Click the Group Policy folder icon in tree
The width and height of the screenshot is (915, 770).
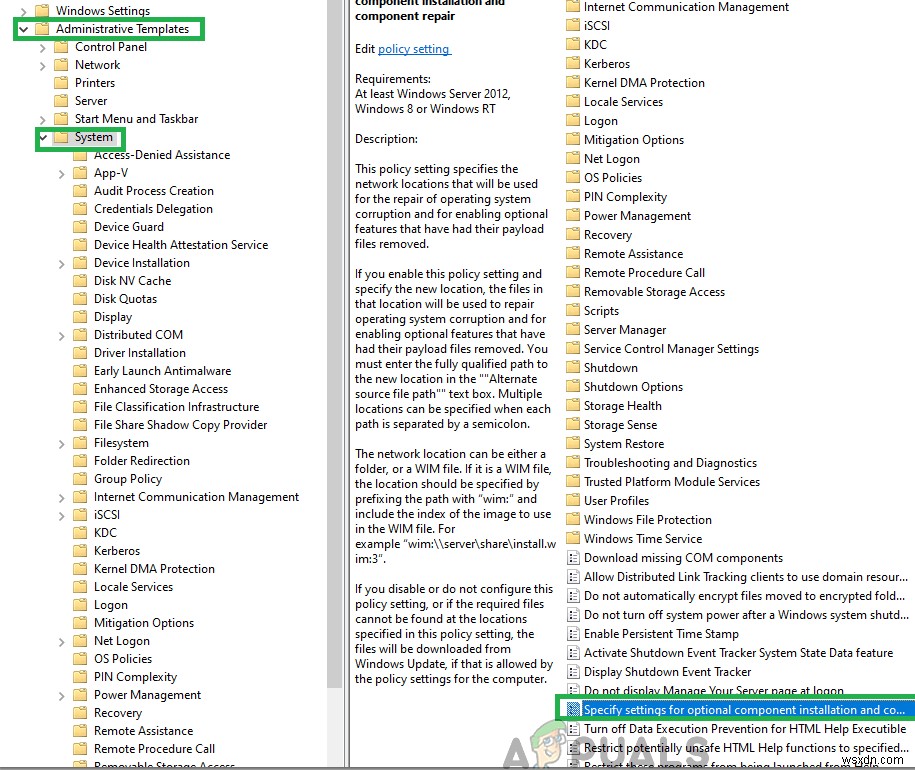80,479
